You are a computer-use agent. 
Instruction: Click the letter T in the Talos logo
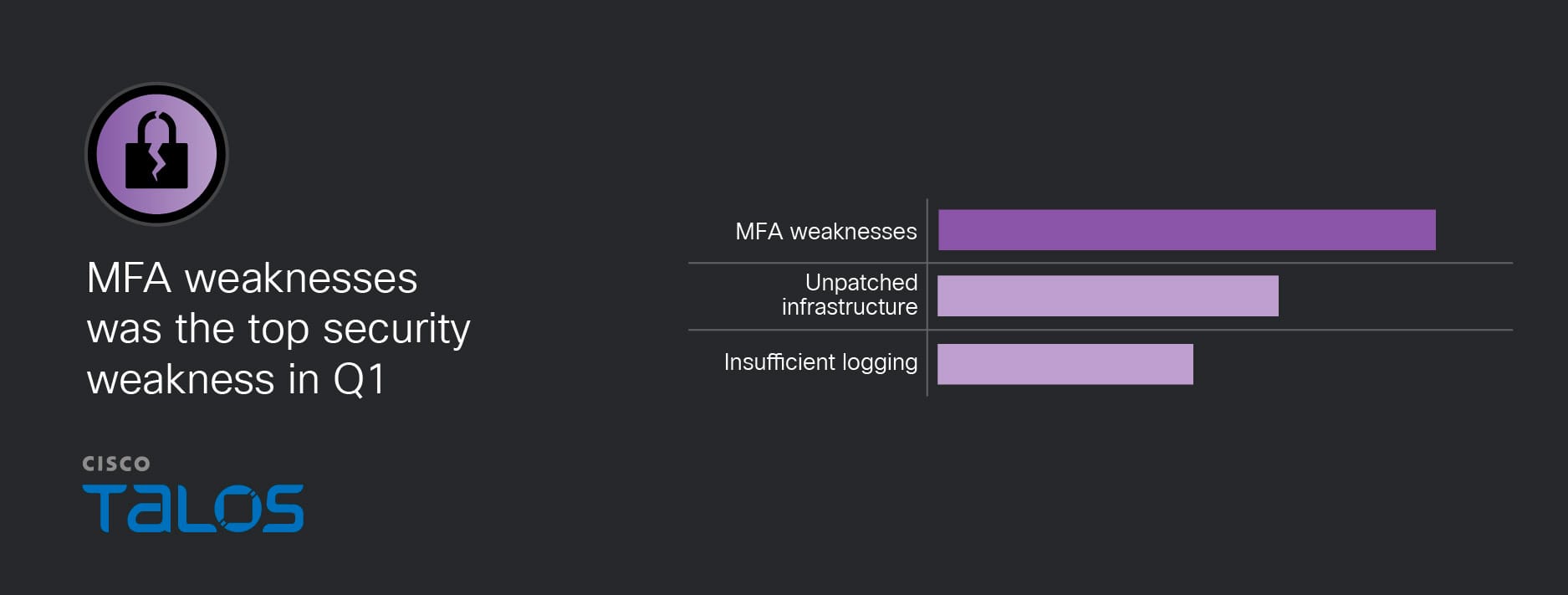[102, 508]
